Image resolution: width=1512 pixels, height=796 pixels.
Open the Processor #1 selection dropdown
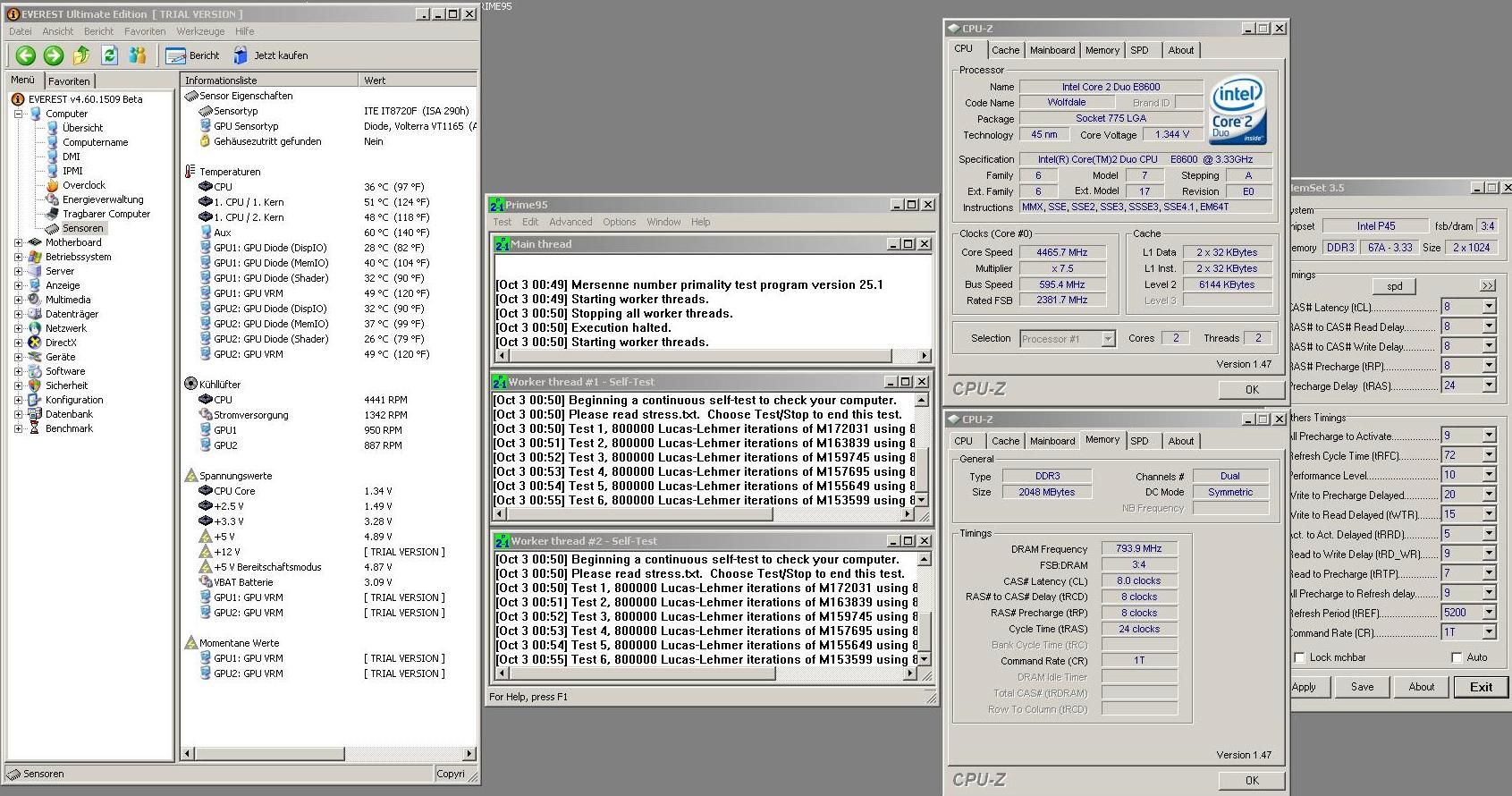[1109, 339]
